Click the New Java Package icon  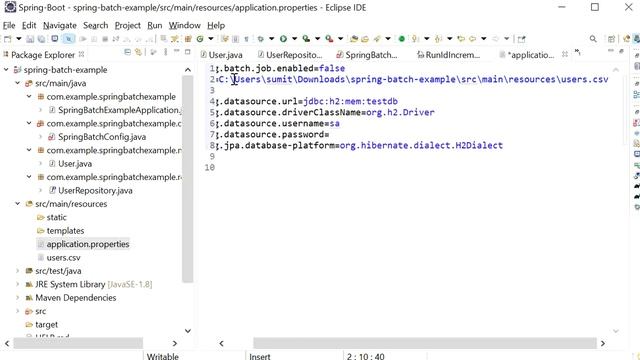coord(188,39)
